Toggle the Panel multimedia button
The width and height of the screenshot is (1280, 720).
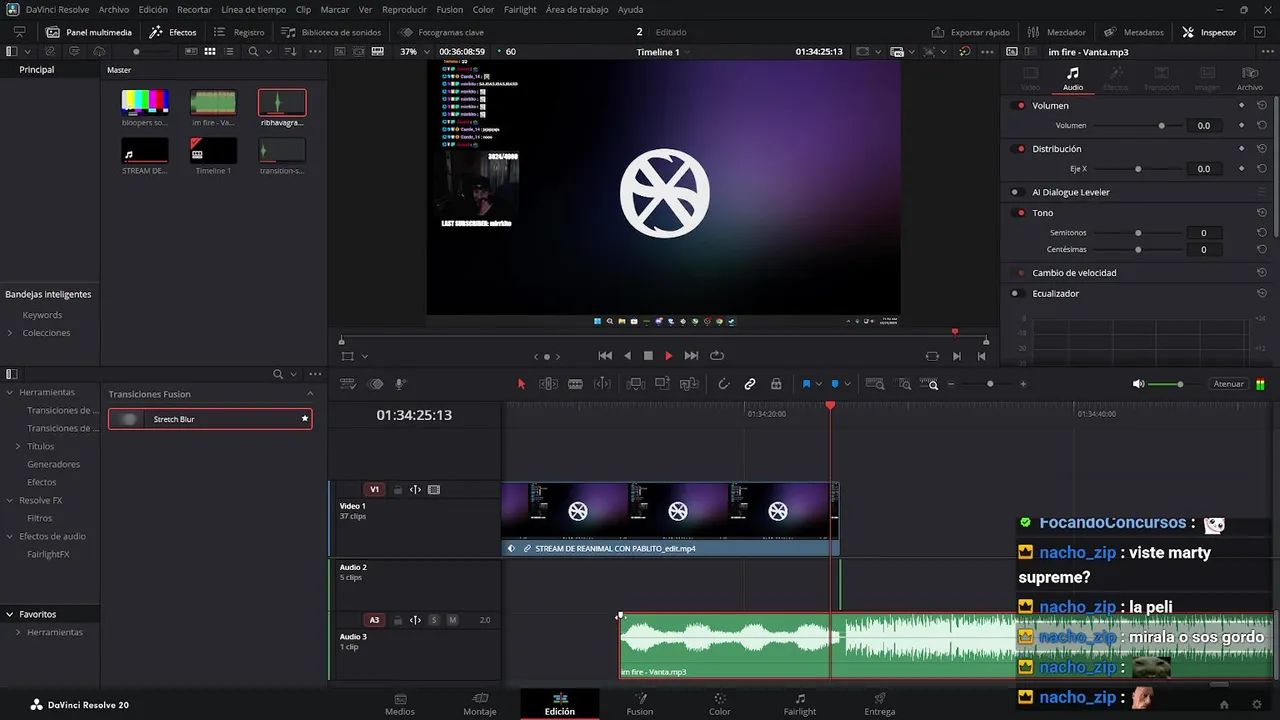89,32
